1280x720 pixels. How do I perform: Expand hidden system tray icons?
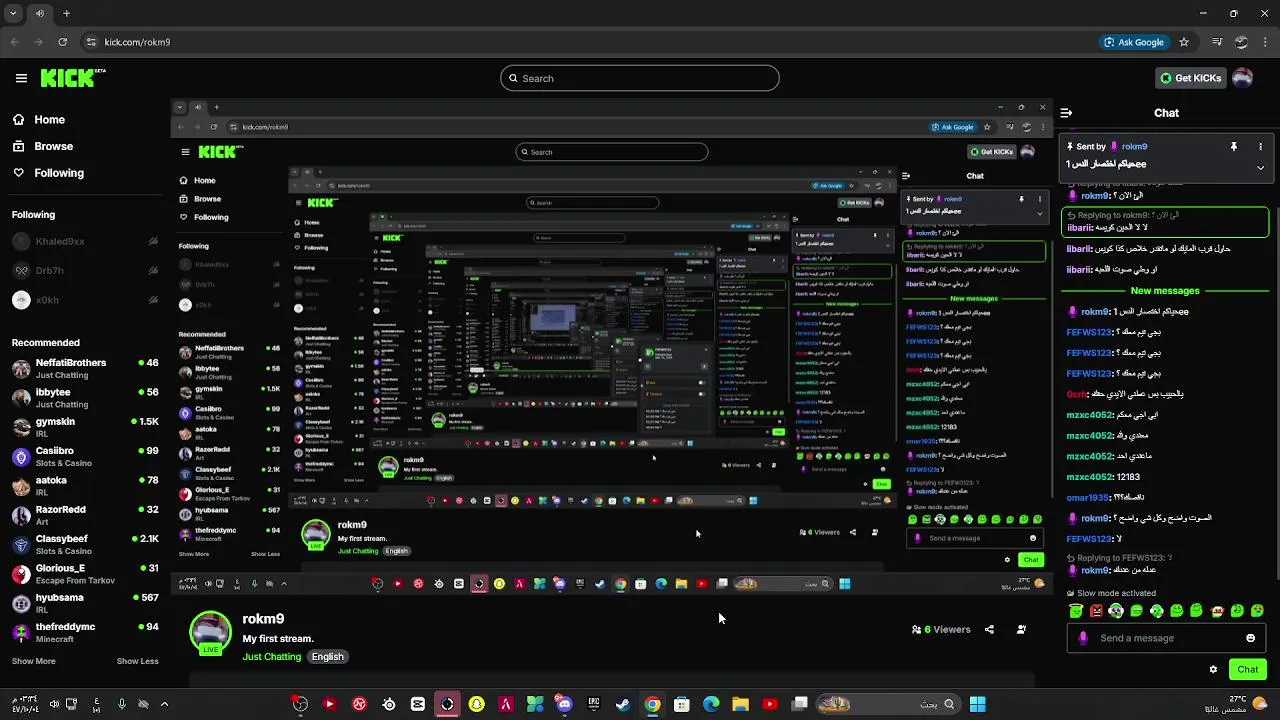pos(164,704)
